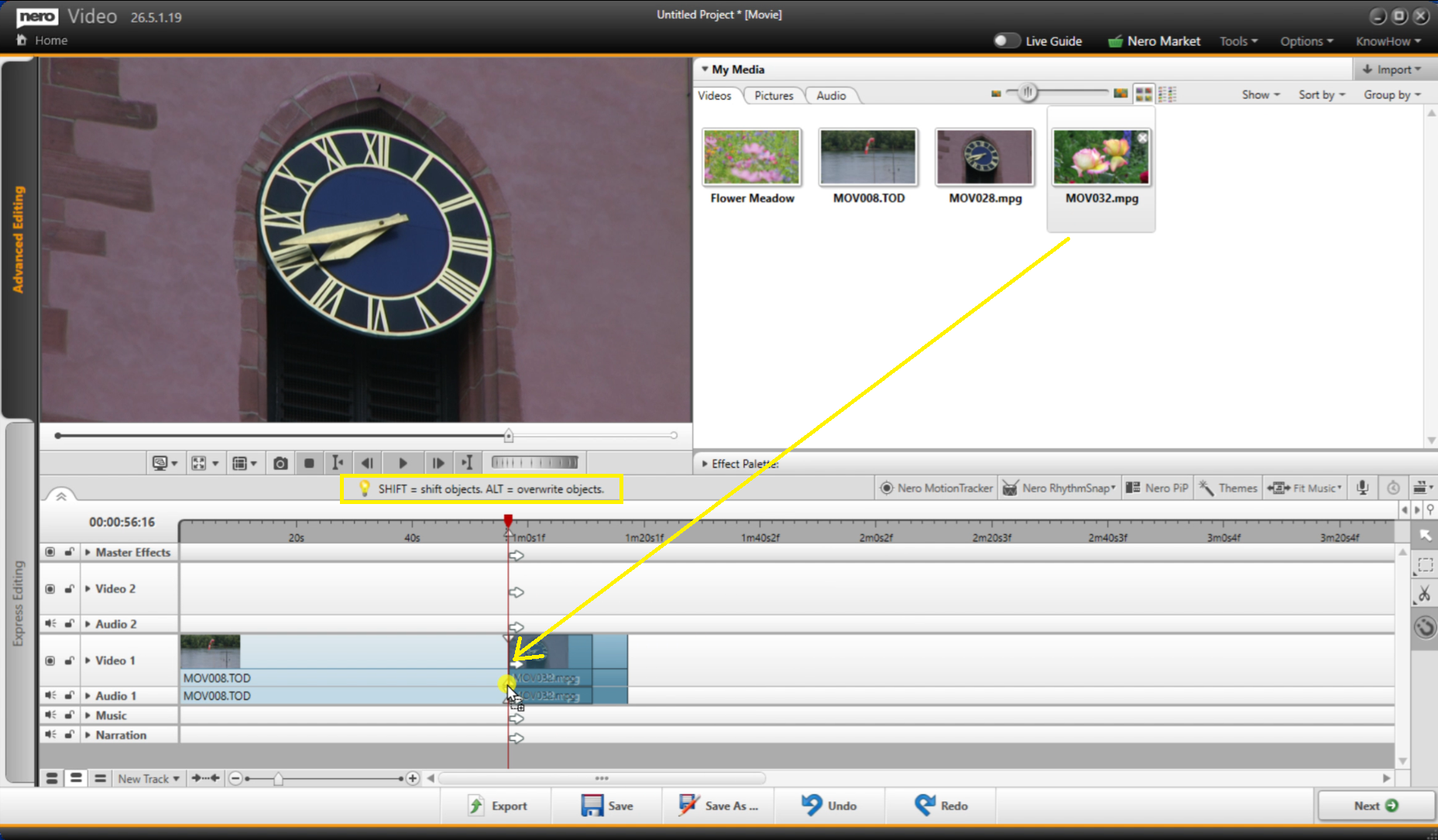Toggle the lock on Audio 2 track
Viewport: 1438px width, 840px height.
tap(70, 623)
